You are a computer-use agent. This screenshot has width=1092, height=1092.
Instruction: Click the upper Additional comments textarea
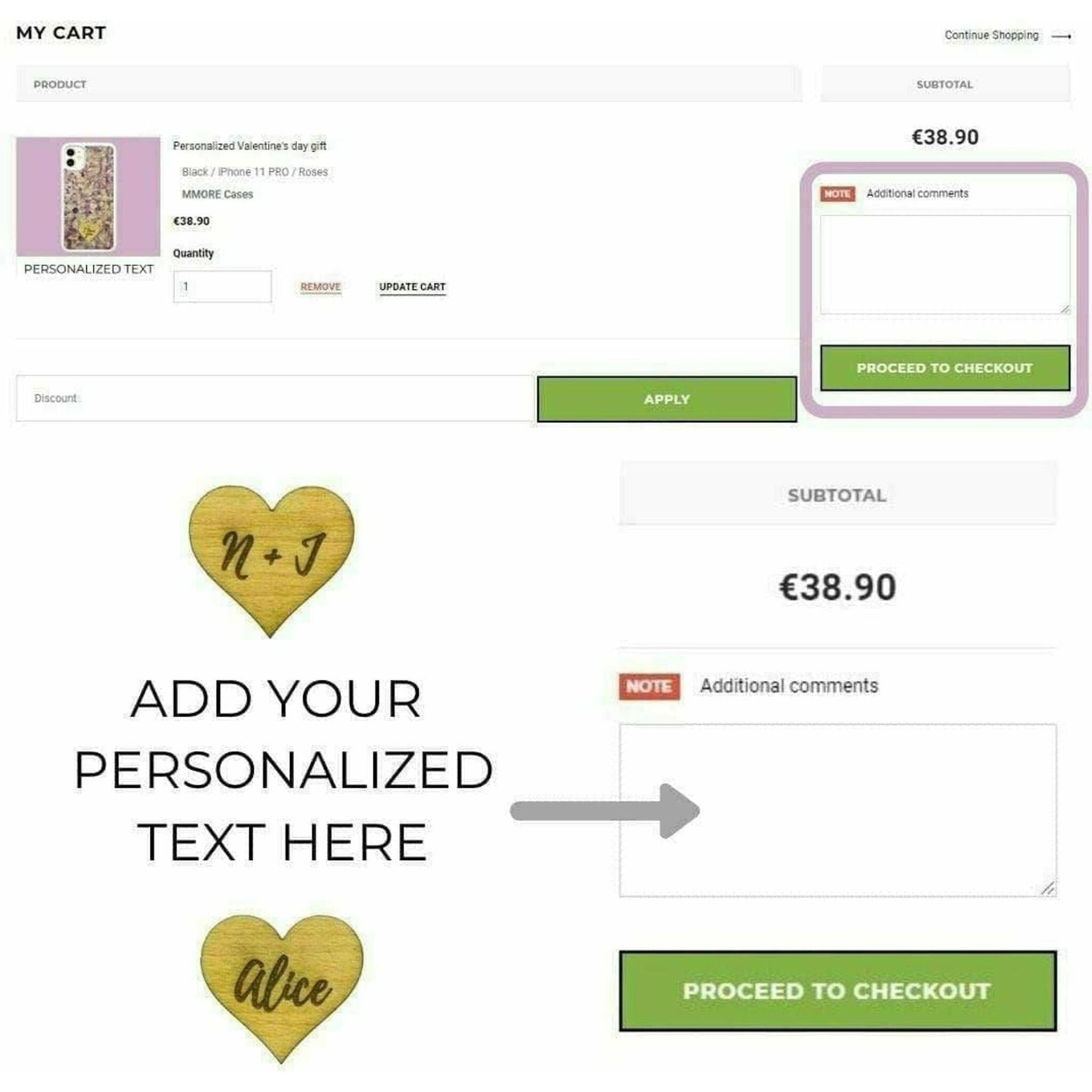point(944,264)
